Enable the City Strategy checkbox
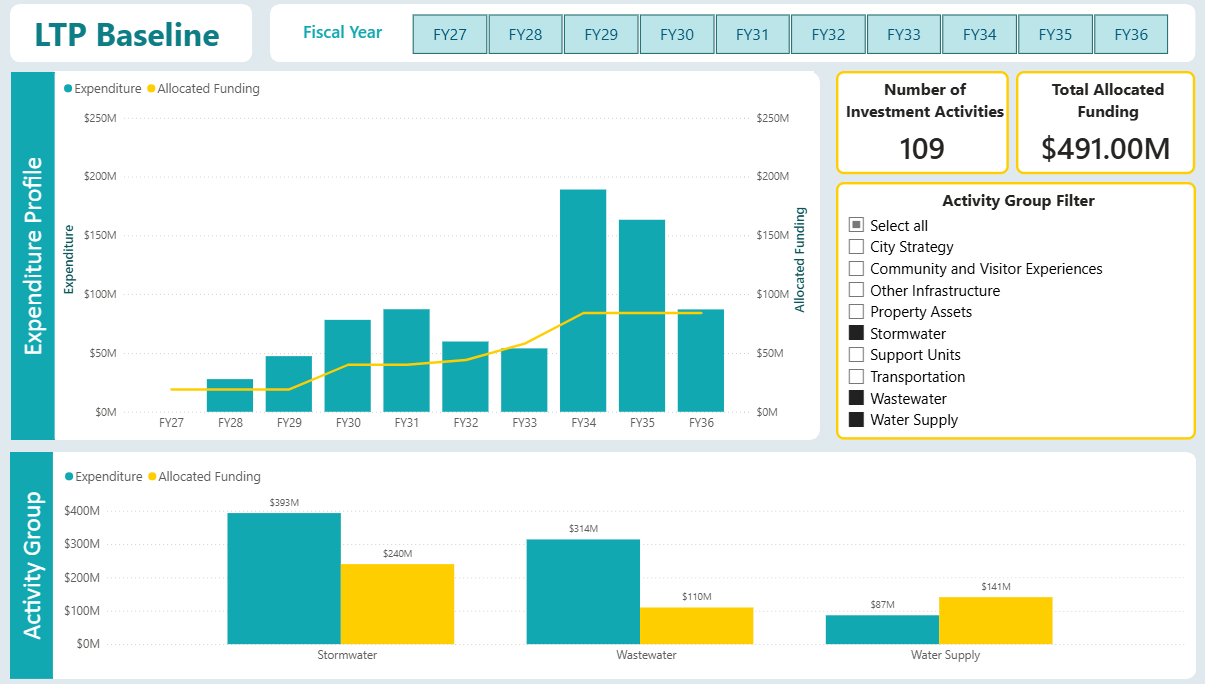 click(856, 247)
